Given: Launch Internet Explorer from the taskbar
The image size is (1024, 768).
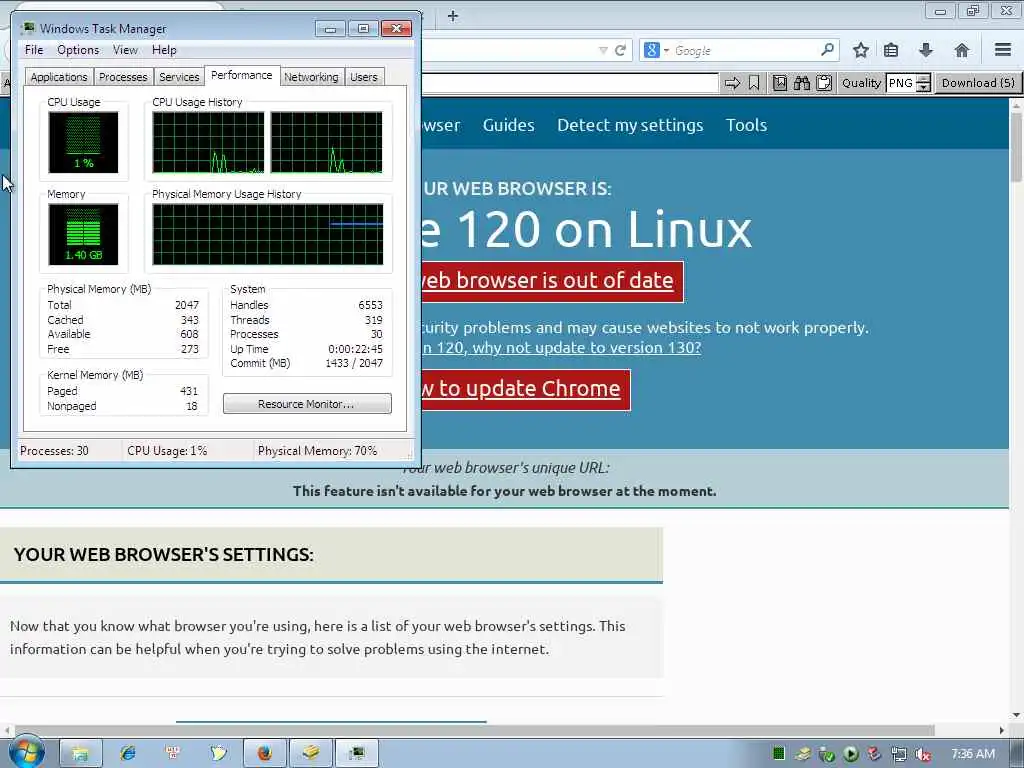Looking at the screenshot, I should click(127, 754).
